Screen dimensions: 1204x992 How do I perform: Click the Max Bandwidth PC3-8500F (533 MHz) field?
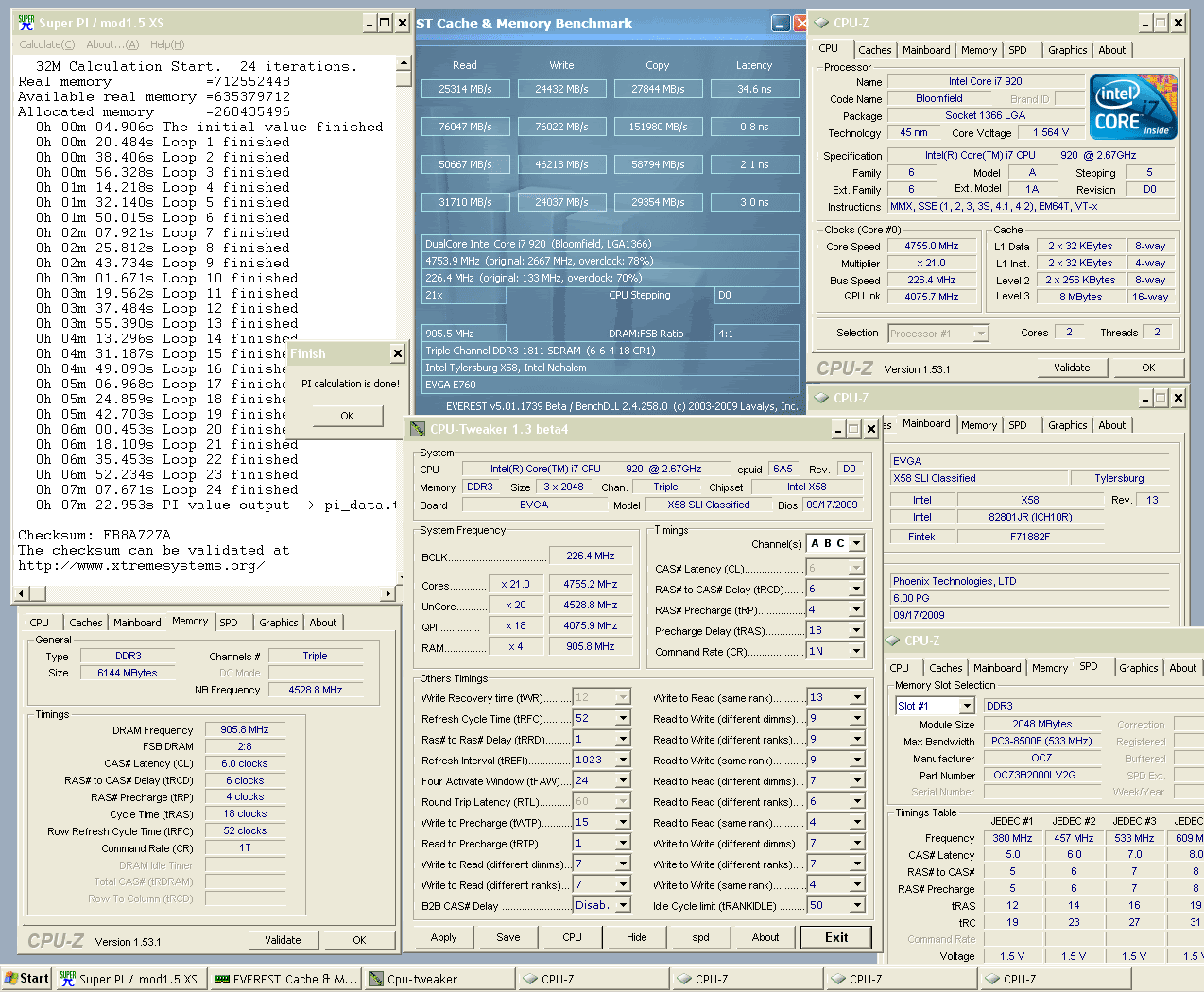[1041, 742]
